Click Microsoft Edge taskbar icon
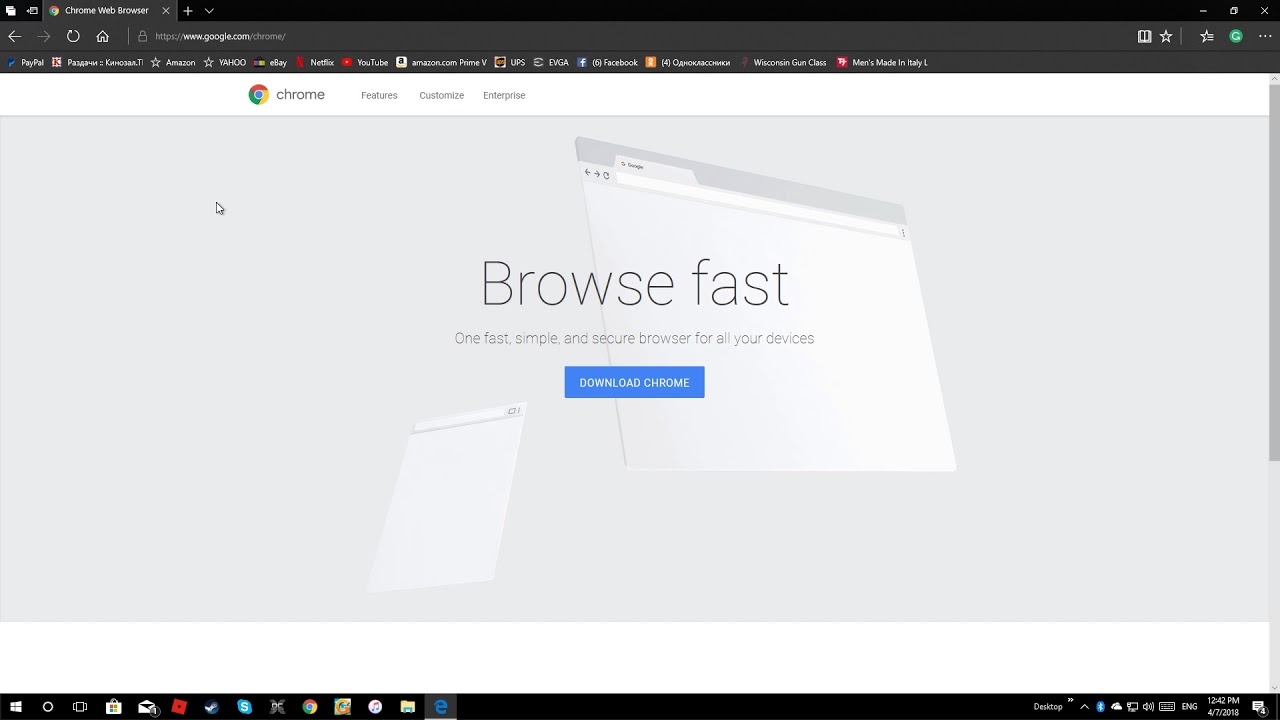This screenshot has width=1280, height=720. (441, 707)
